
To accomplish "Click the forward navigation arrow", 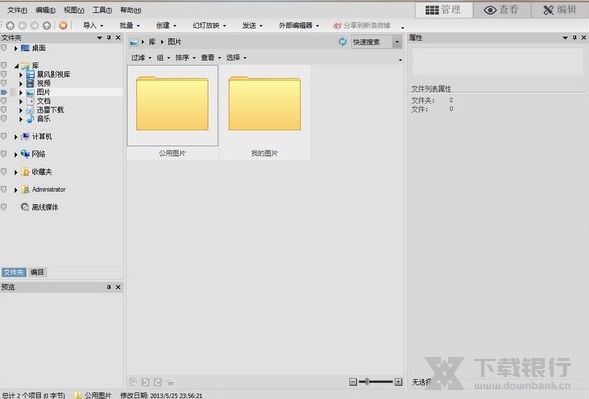I will [35, 26].
